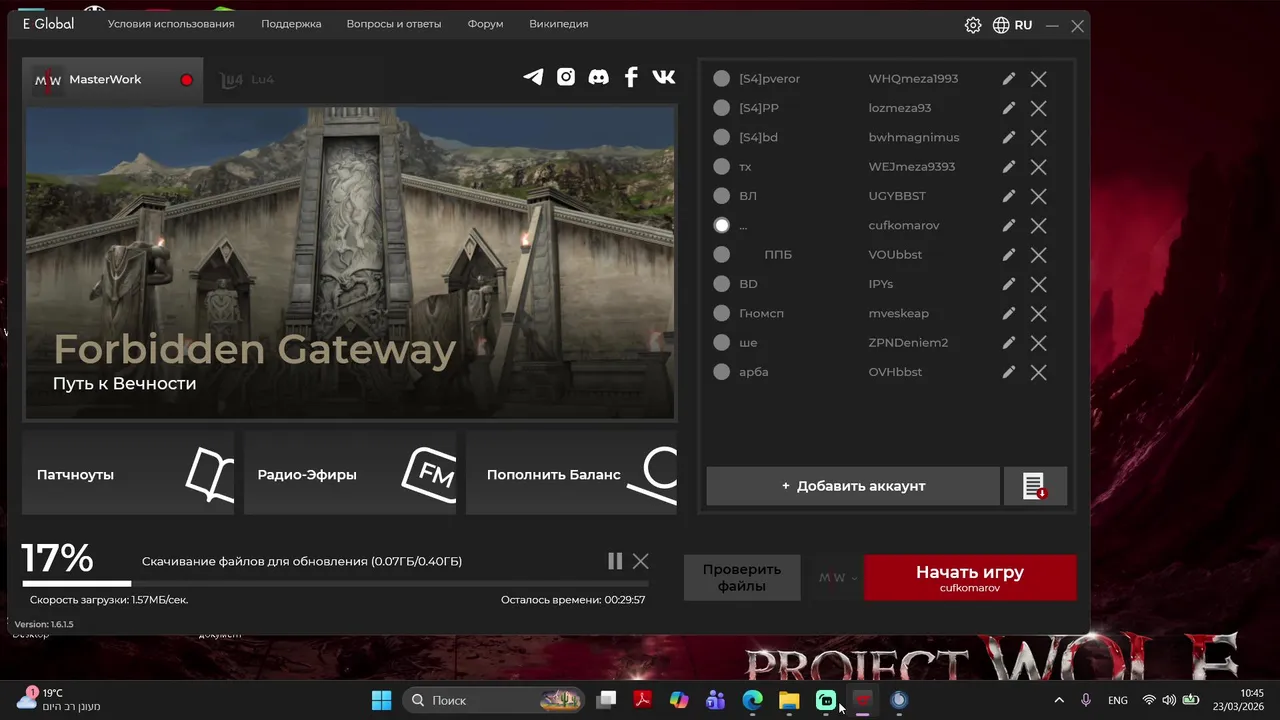Open Википедия menu item

(x=559, y=24)
